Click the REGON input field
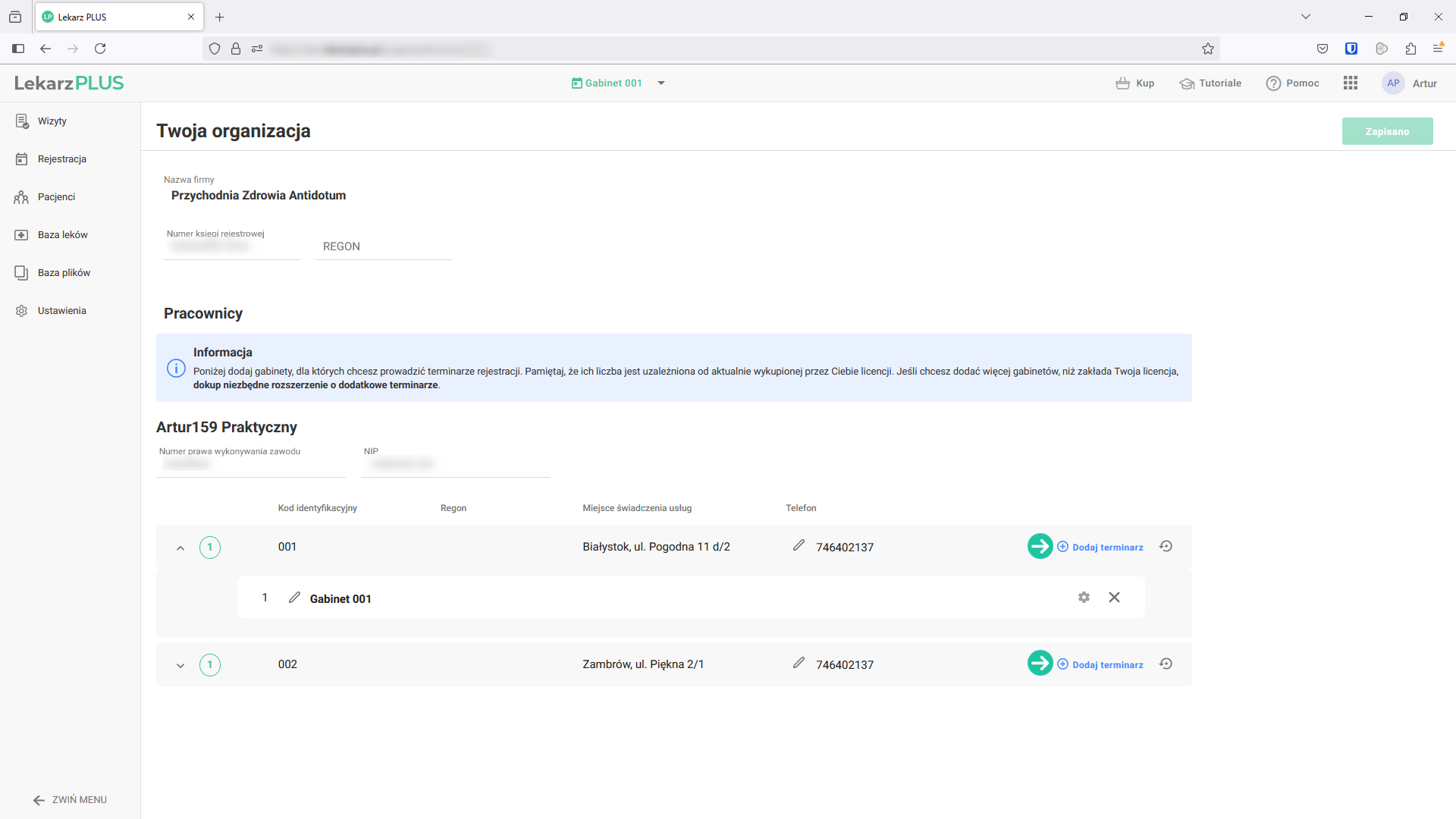Screen dimensions: 1456x819 pyautogui.click(x=383, y=246)
